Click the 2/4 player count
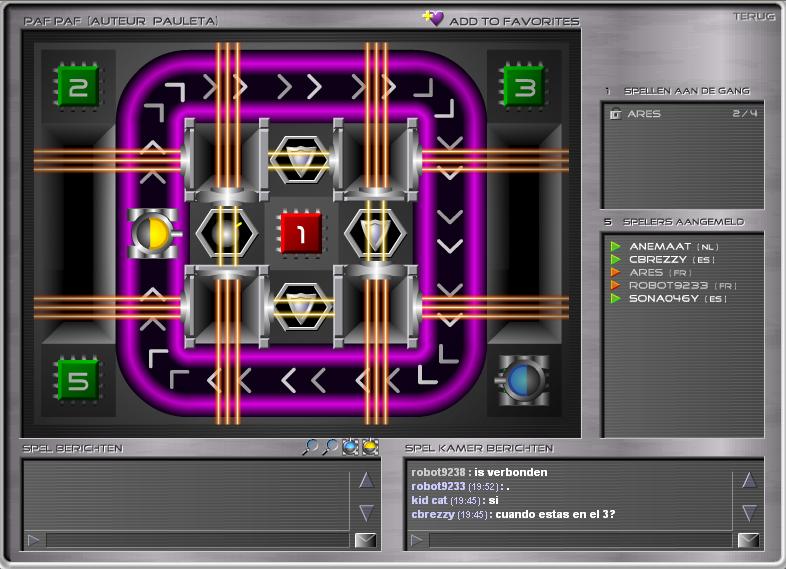This screenshot has height=569, width=786. pyautogui.click(x=744, y=113)
